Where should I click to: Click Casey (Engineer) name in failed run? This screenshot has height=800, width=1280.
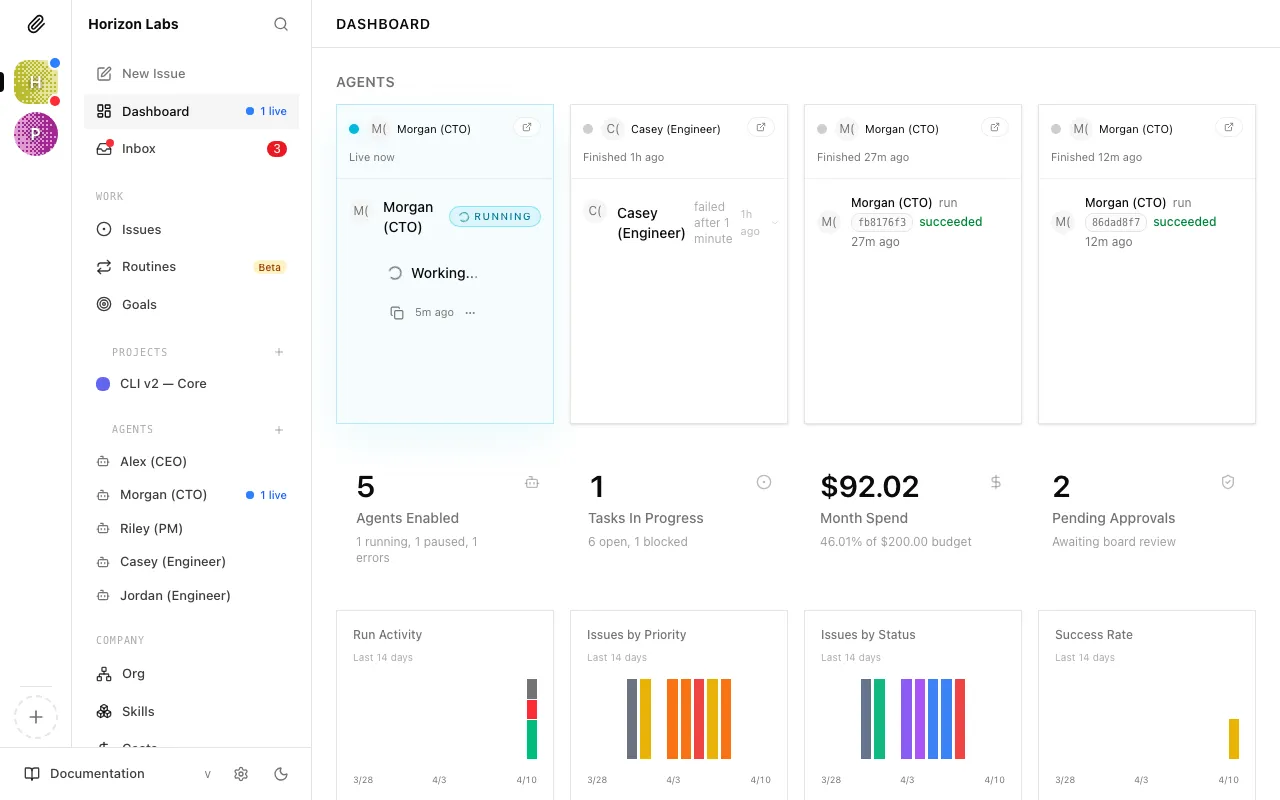click(651, 223)
